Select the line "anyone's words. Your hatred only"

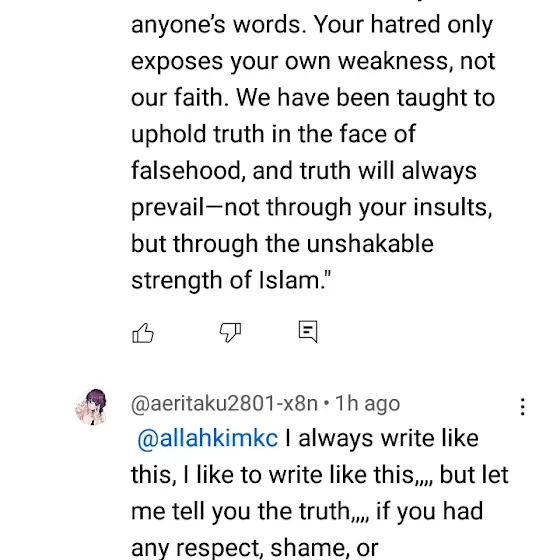point(312,25)
